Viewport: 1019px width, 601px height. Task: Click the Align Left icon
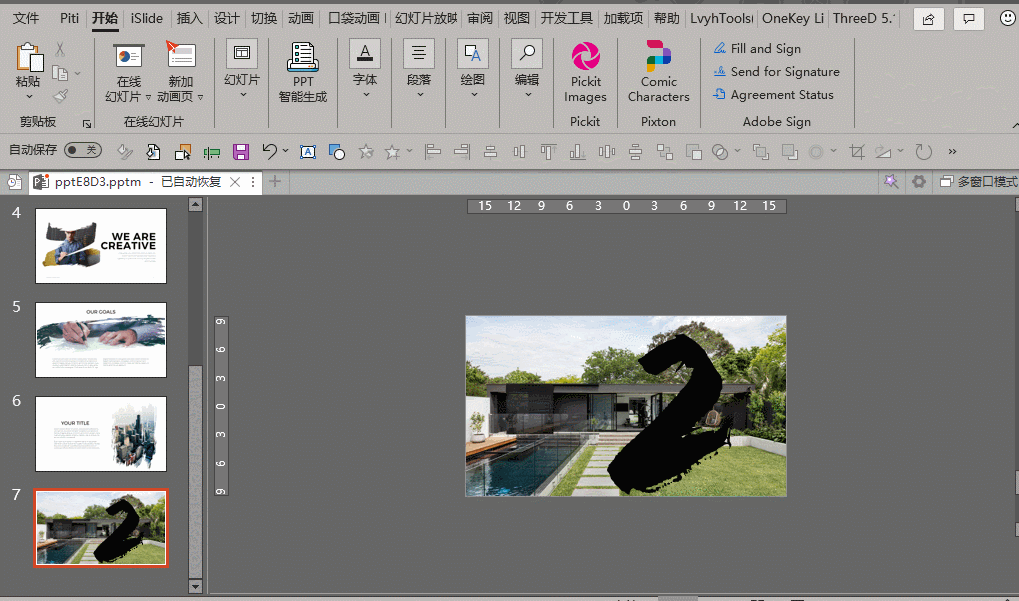[x=433, y=152]
